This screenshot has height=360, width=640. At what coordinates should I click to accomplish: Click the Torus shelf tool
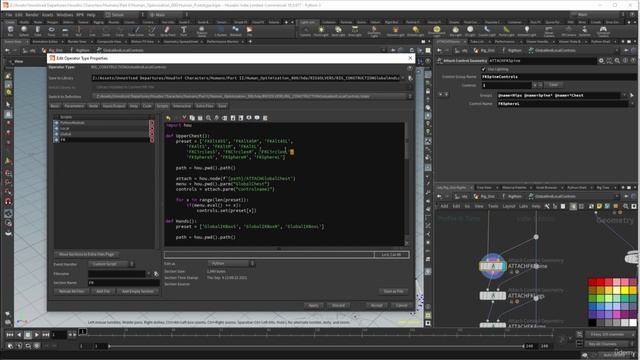pyautogui.click(x=51, y=31)
